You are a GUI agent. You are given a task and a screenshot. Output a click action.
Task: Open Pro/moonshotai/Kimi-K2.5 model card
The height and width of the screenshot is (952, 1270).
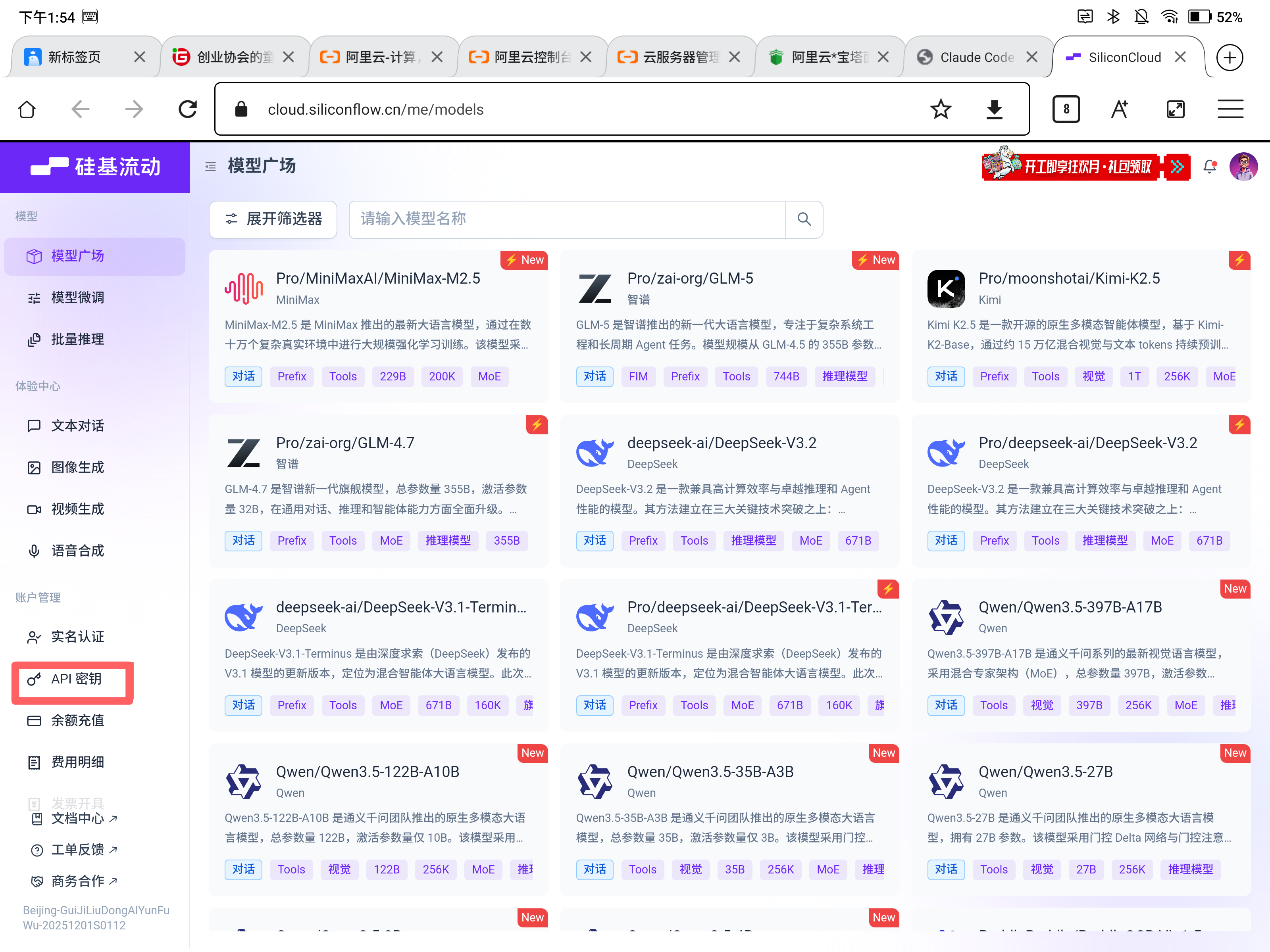coord(1068,279)
